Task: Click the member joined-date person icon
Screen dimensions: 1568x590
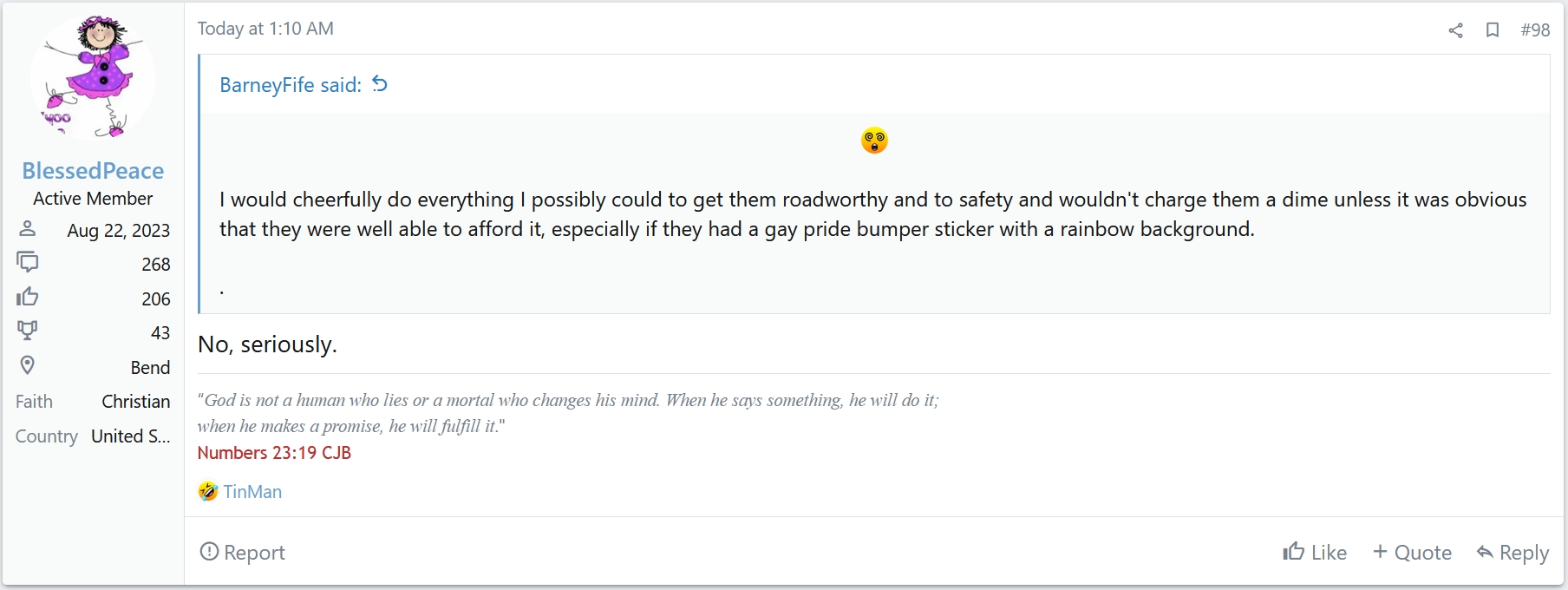Action: point(28,229)
